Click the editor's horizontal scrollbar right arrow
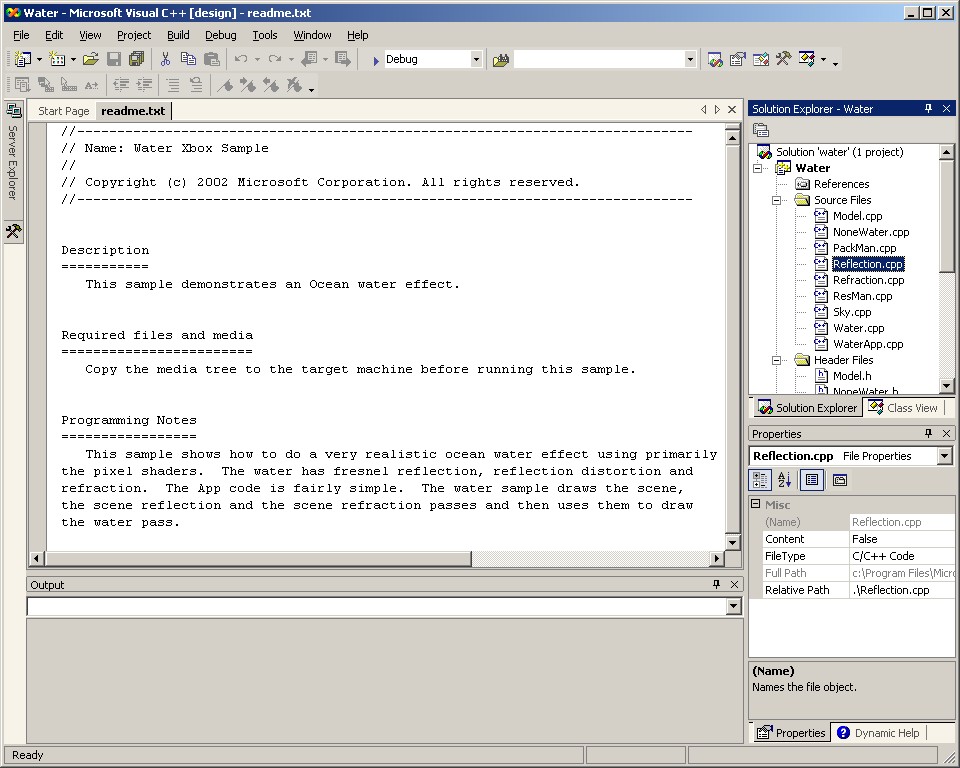This screenshot has height=768, width=960. pyautogui.click(x=717, y=559)
